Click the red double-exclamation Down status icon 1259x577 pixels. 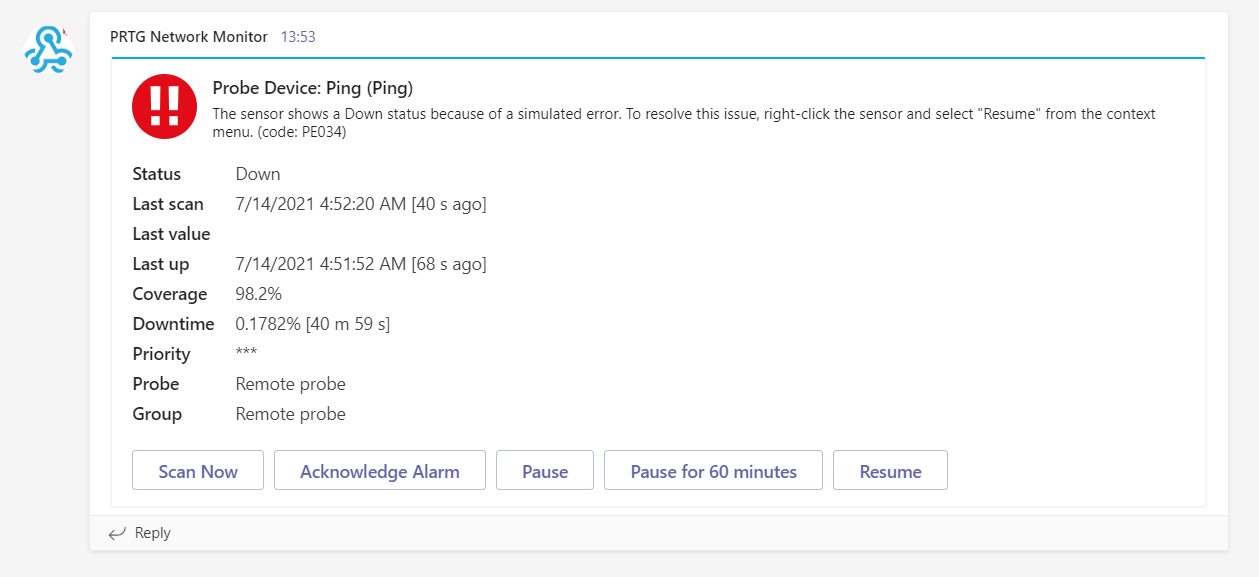tap(164, 106)
